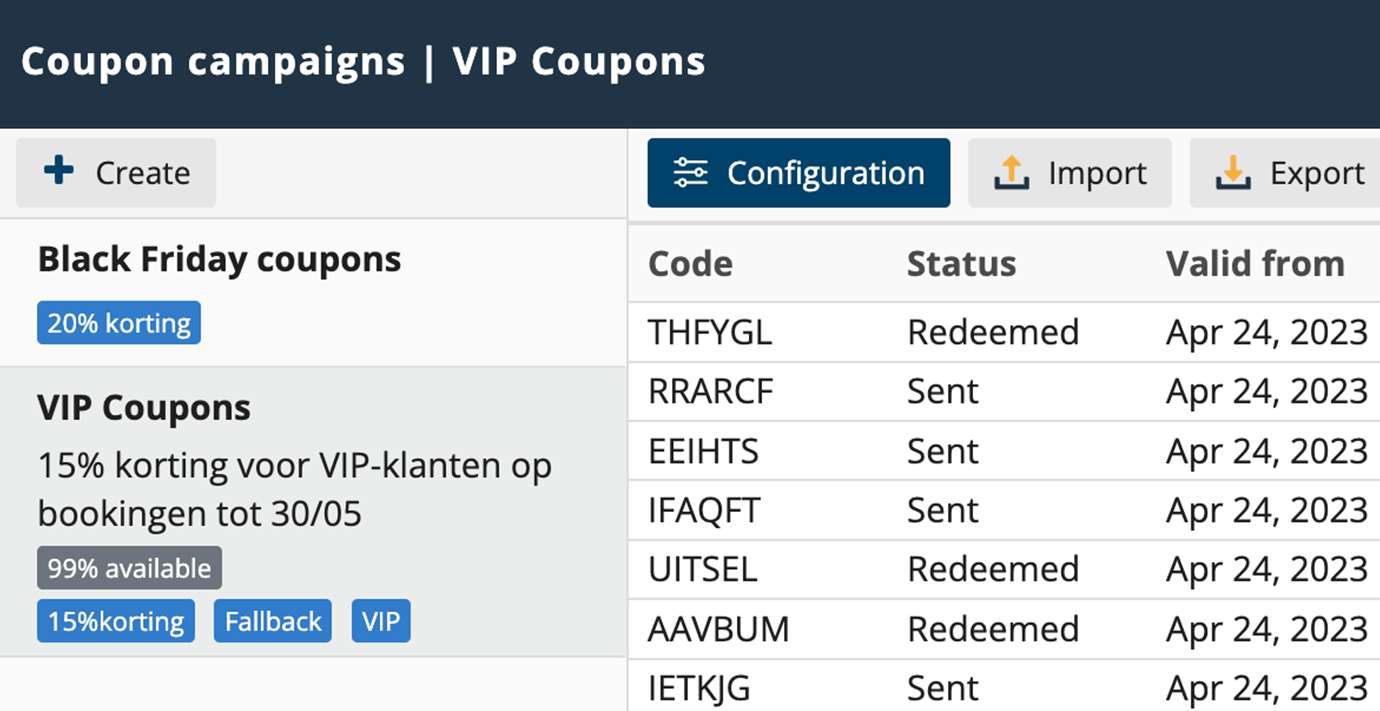Open the Configuration button

[798, 173]
